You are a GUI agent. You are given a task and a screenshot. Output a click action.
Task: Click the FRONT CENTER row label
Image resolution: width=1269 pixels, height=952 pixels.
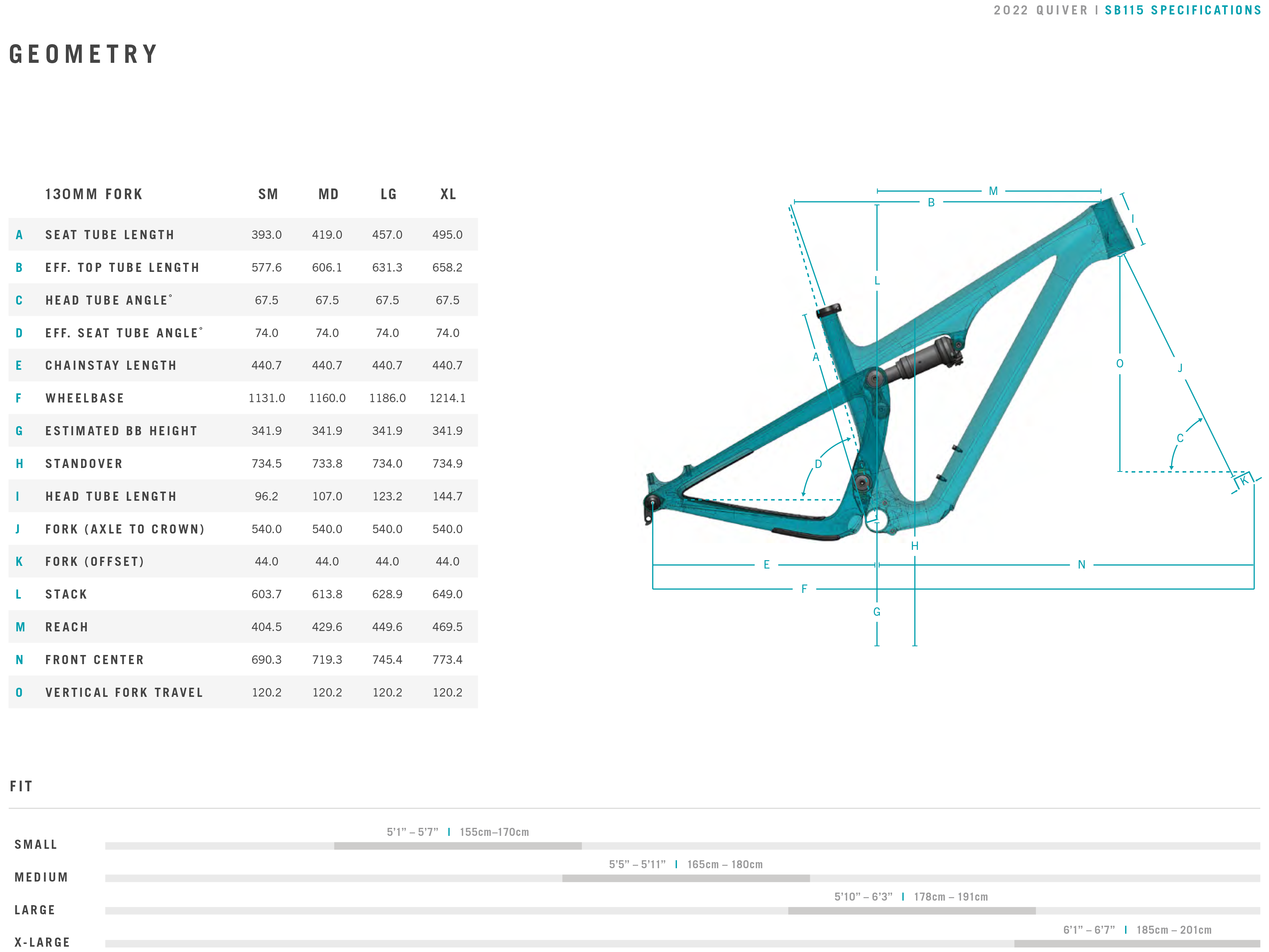95,659
